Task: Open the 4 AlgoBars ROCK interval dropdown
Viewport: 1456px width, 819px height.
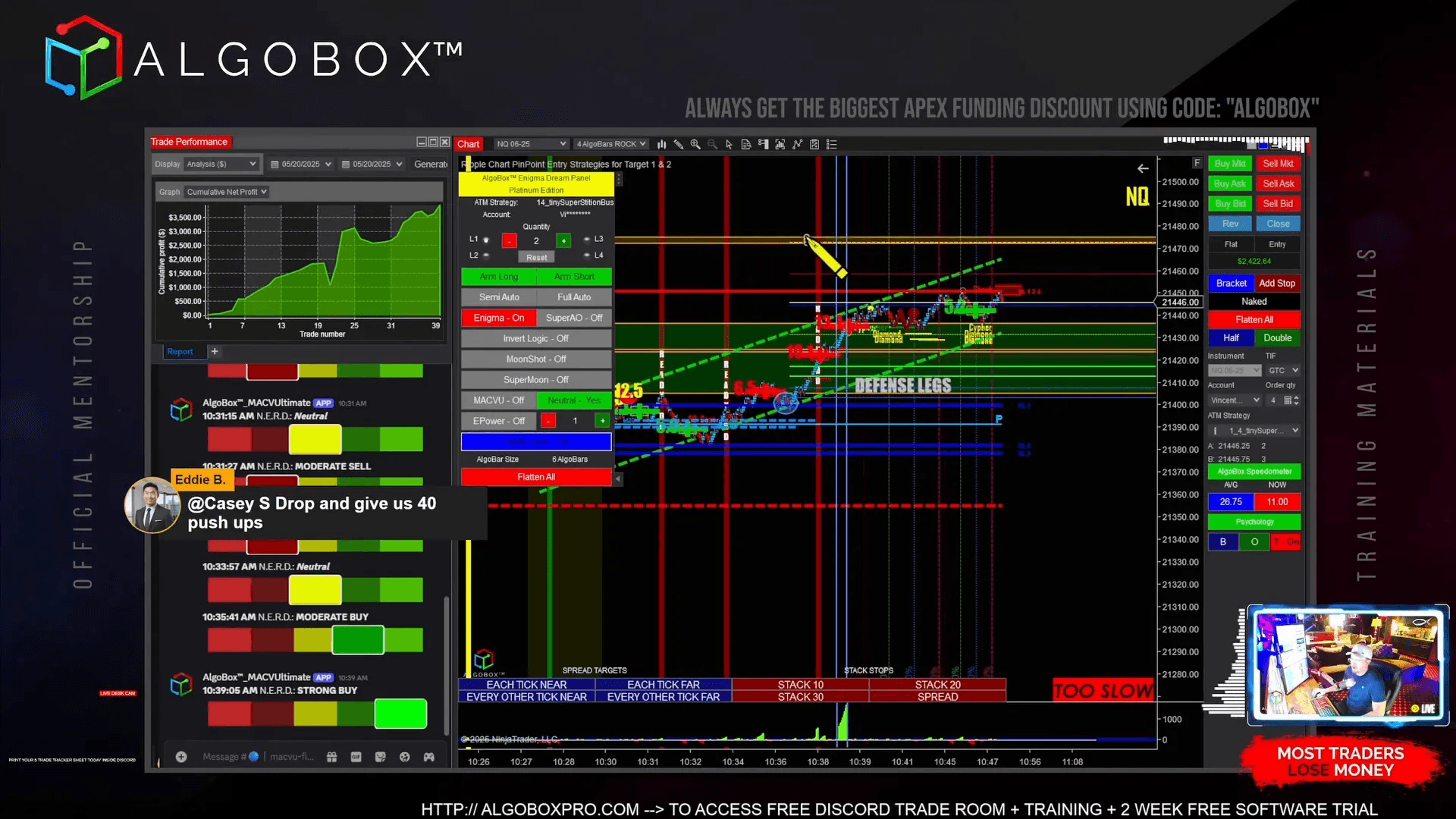Action: [x=610, y=144]
